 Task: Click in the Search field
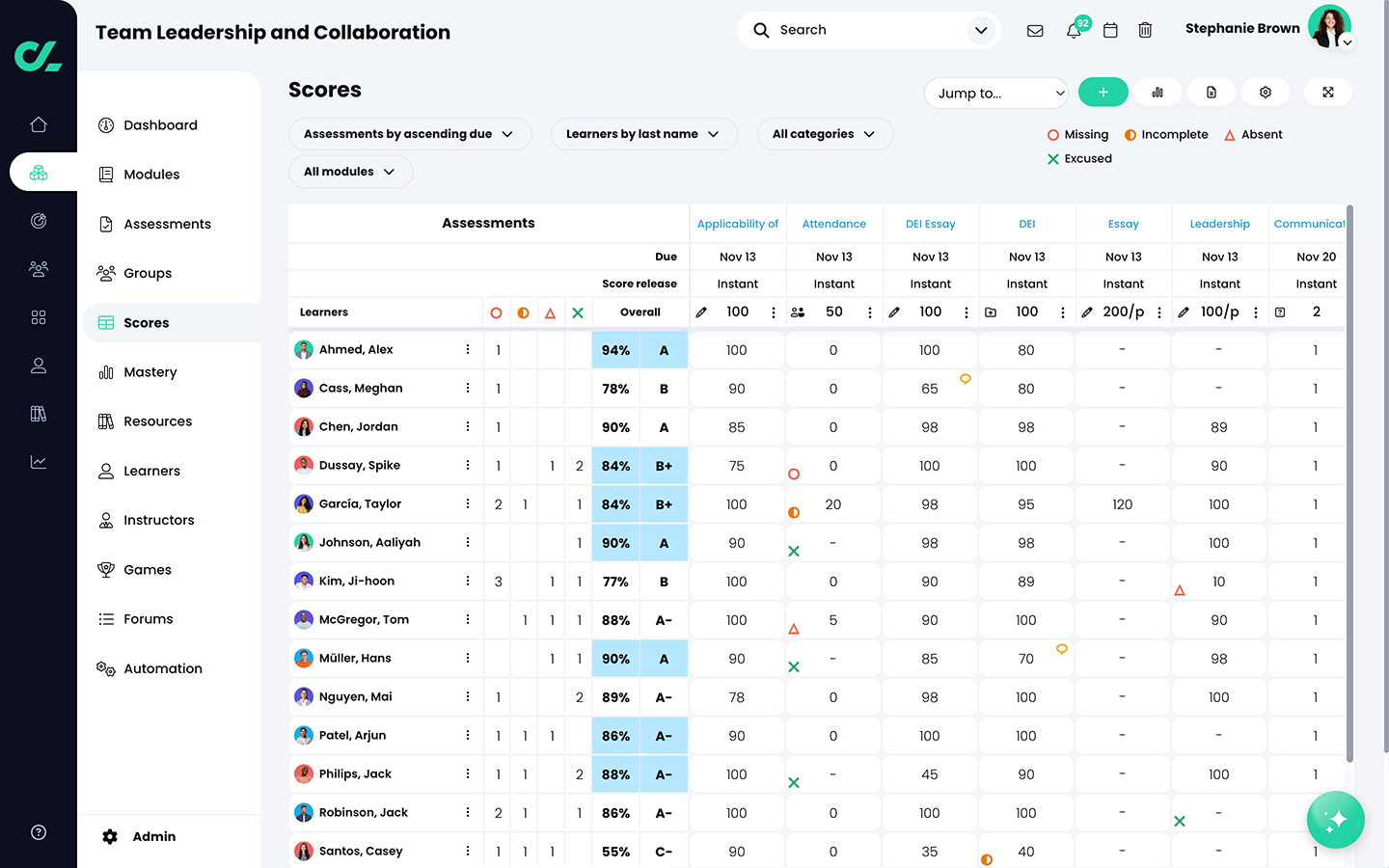pos(868,30)
